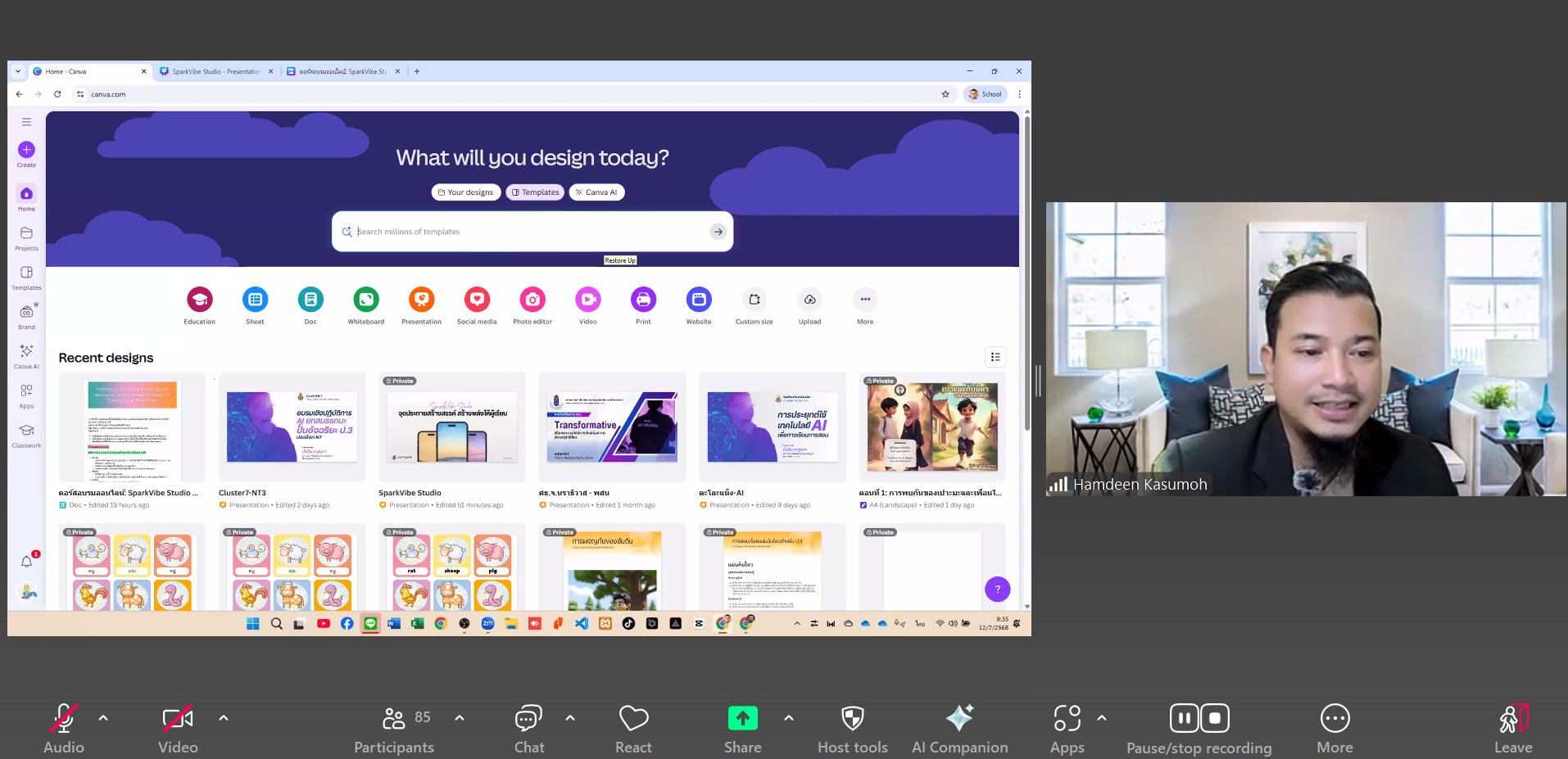Turn on camera with Video button
The image size is (1568, 759).
pos(178,719)
